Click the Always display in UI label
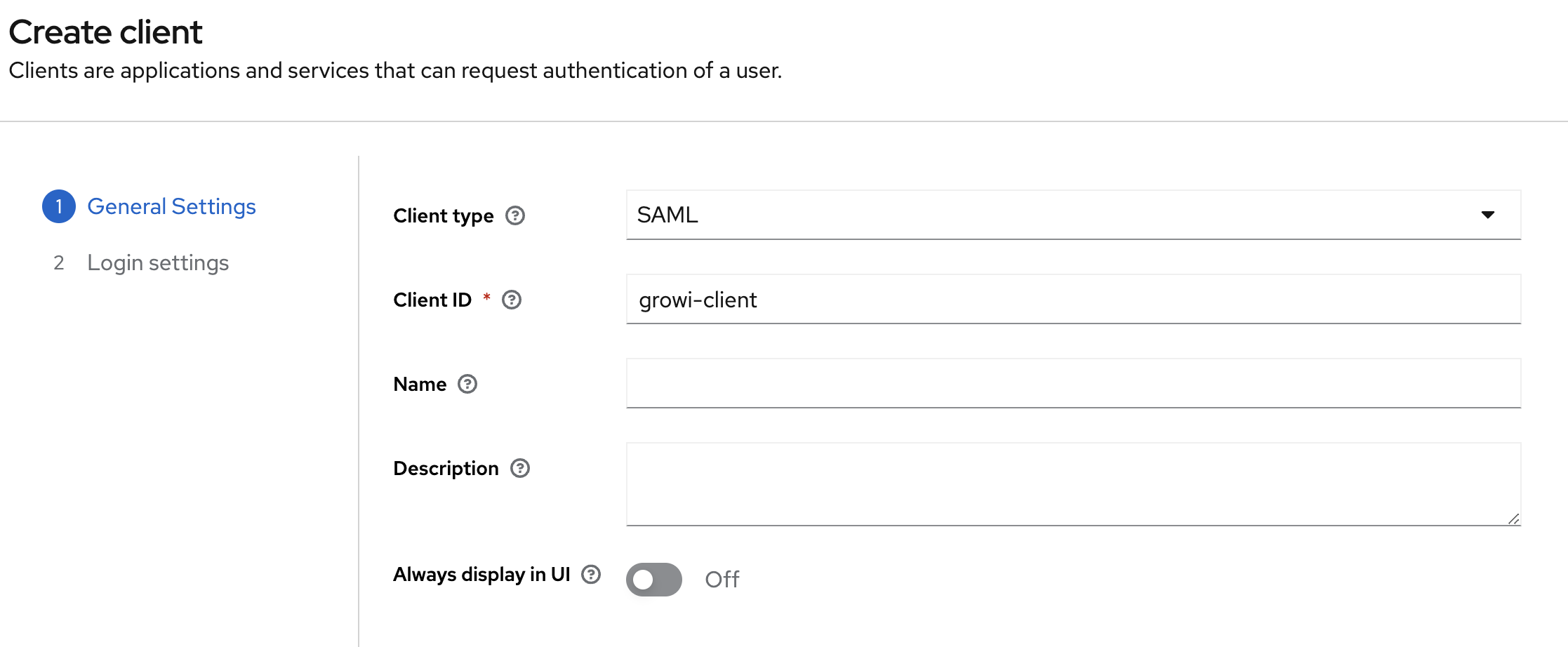The image size is (1568, 647). pos(481,575)
